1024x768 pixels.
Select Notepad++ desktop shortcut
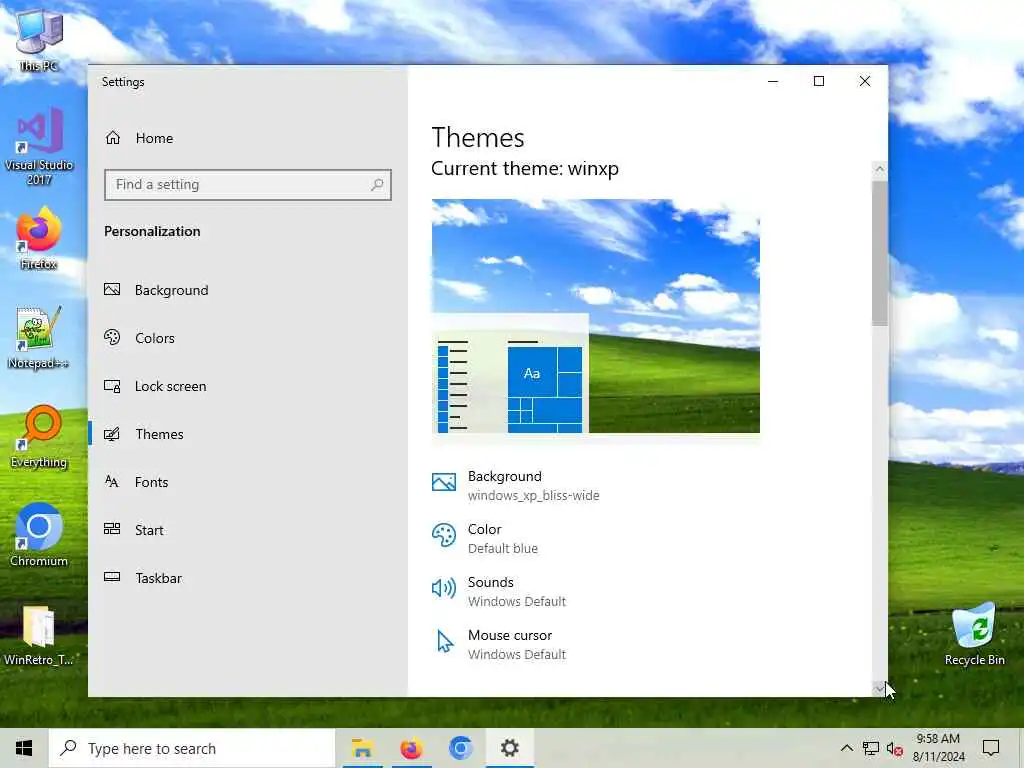point(39,338)
